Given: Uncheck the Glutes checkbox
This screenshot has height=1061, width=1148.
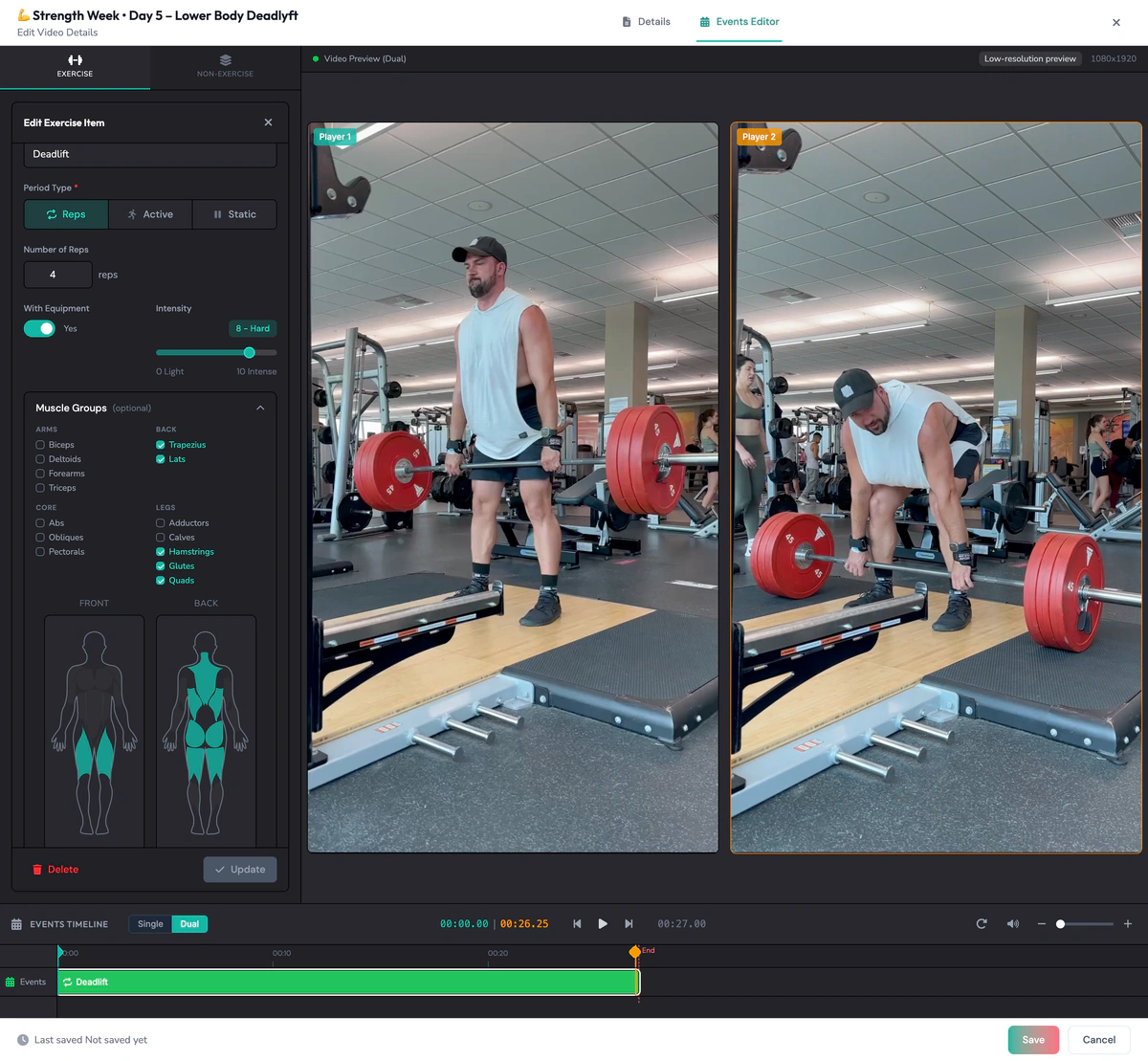Looking at the screenshot, I should point(161,566).
